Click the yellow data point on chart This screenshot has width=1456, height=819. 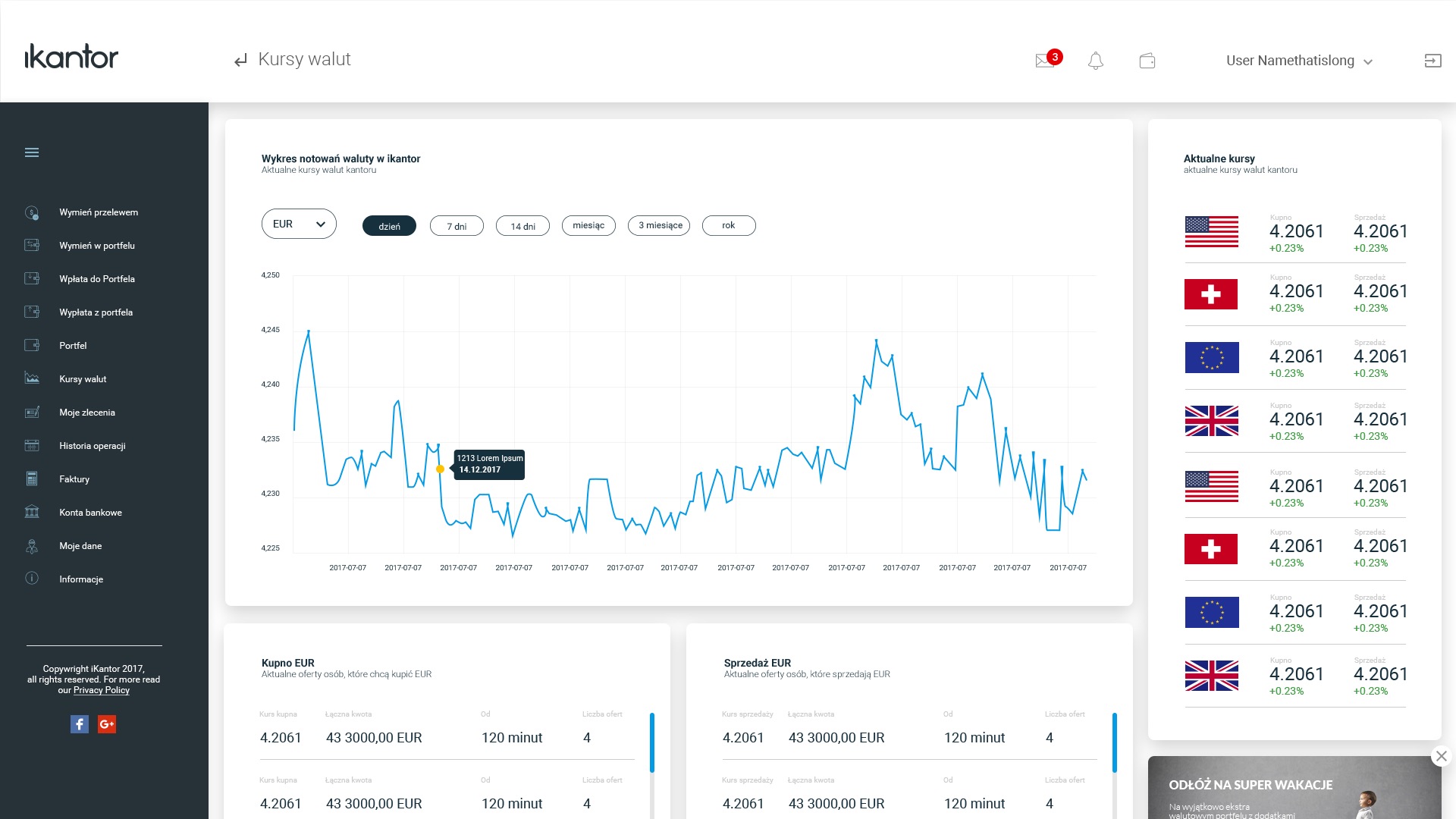coord(440,469)
